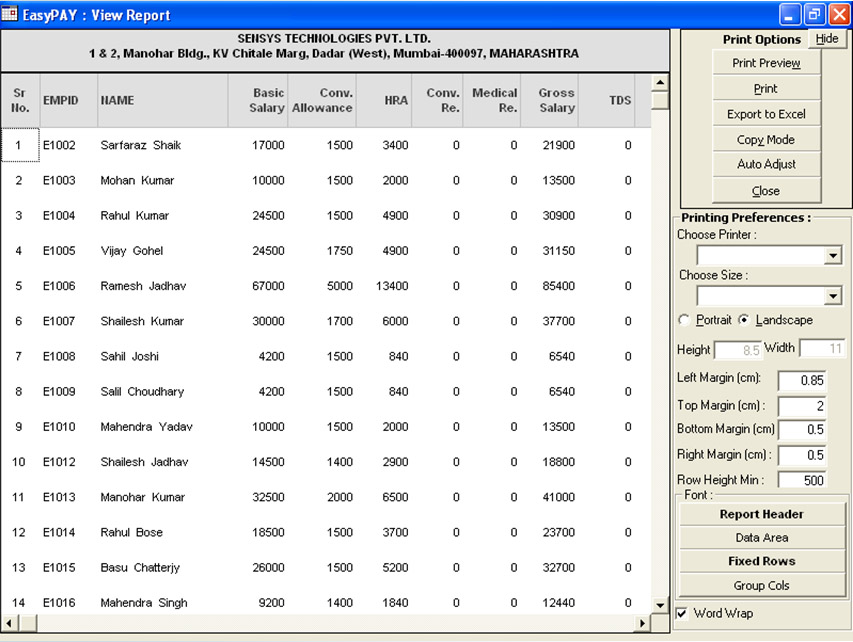Select employee ID E1008
Screen dimensions: 853x642
point(59,356)
